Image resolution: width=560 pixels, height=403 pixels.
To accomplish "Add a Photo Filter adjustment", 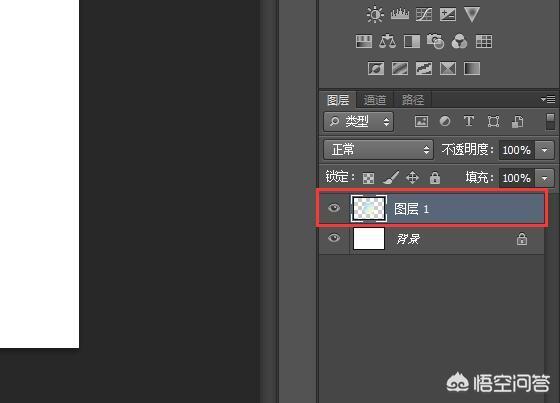I will [435, 41].
